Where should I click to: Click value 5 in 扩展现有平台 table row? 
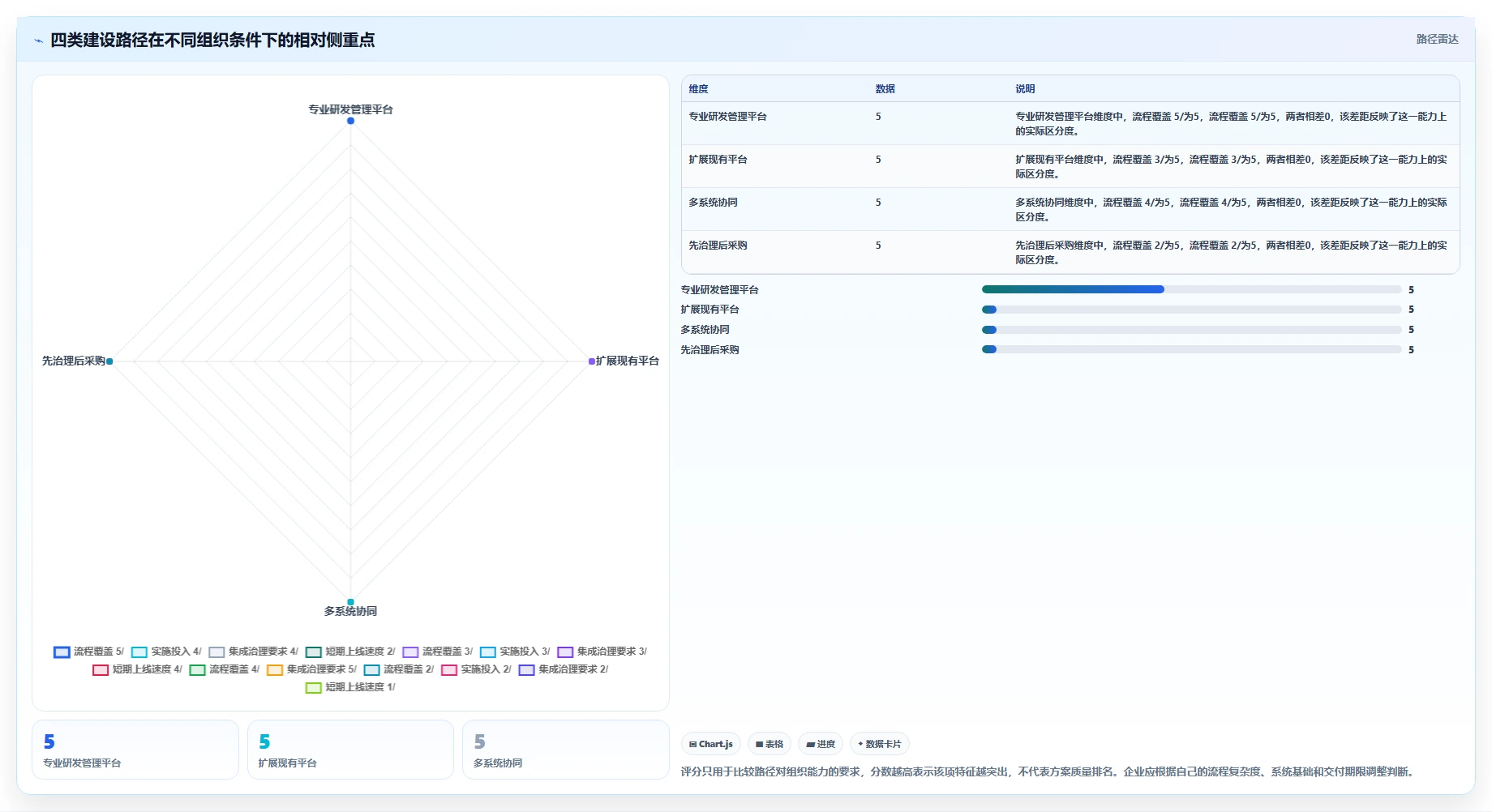click(878, 160)
